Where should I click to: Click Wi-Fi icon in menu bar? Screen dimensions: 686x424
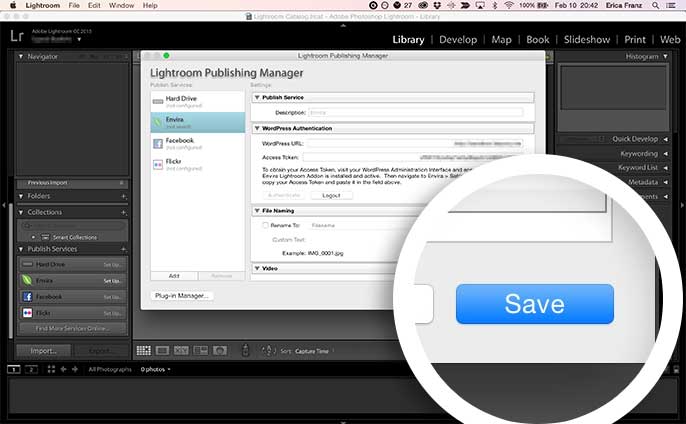[x=508, y=5]
